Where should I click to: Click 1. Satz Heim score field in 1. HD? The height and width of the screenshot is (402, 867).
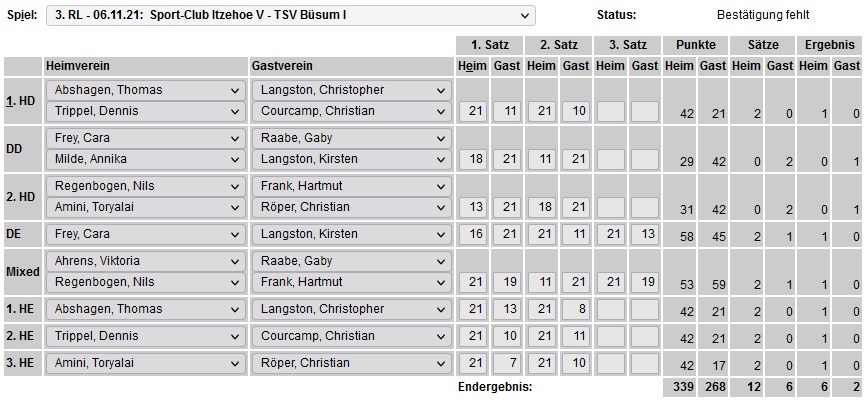point(472,111)
